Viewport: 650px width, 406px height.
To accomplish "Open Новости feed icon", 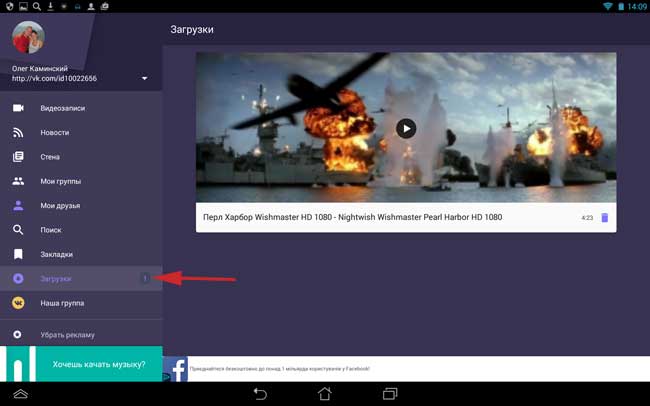I will 18,132.
